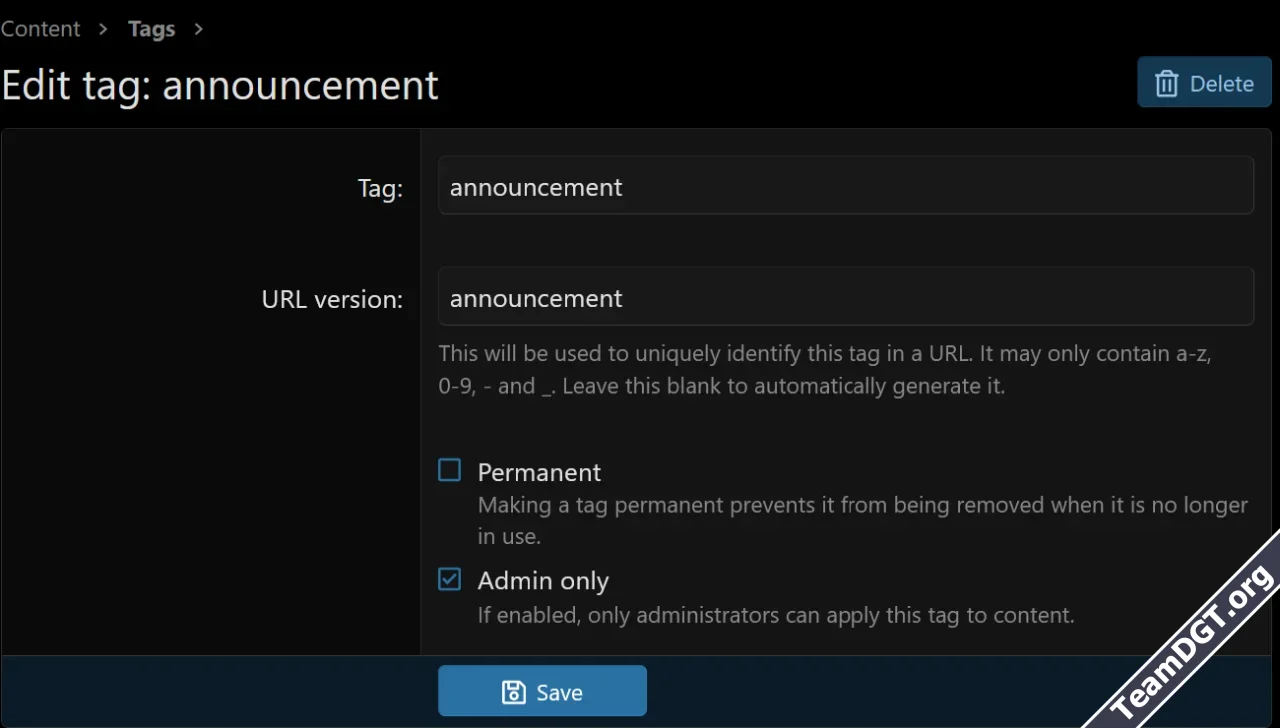Click inside the URL version input field

(x=846, y=296)
